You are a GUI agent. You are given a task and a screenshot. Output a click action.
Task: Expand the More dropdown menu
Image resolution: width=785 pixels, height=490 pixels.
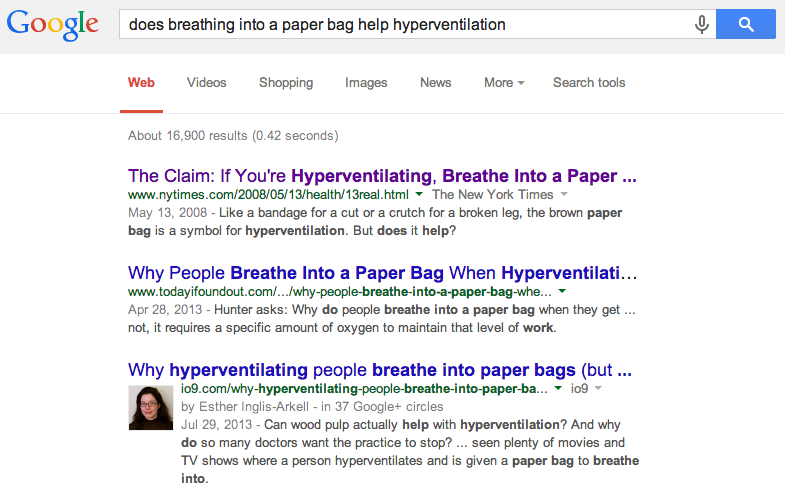(504, 83)
